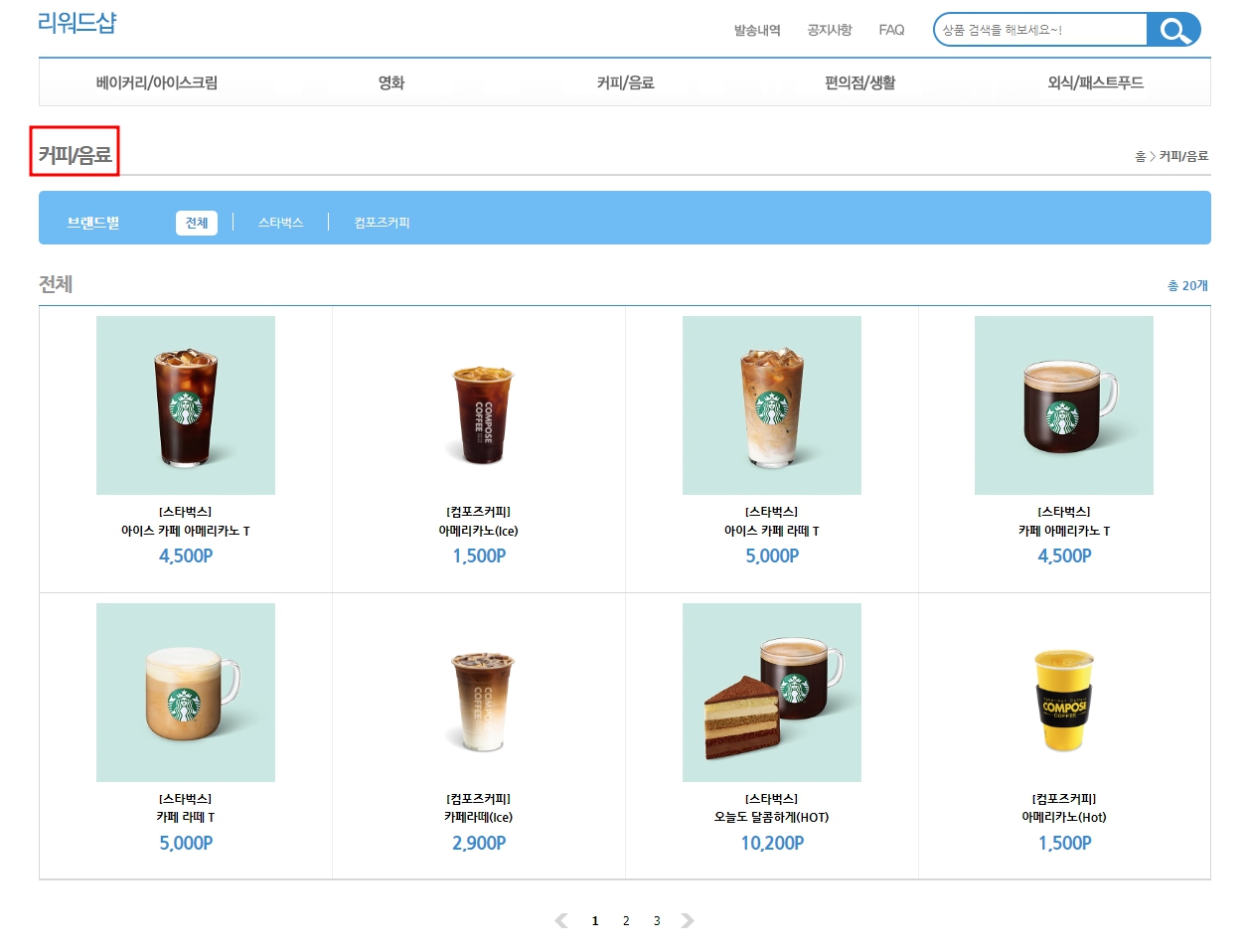Open Compose 아메리카노(Ice) product image
1243x952 pixels.
pos(479,405)
